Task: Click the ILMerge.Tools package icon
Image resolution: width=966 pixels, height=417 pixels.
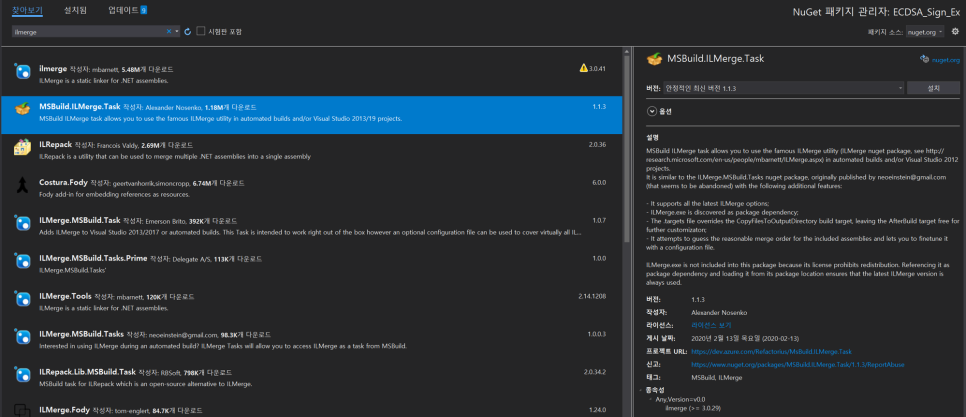Action: click(23, 299)
